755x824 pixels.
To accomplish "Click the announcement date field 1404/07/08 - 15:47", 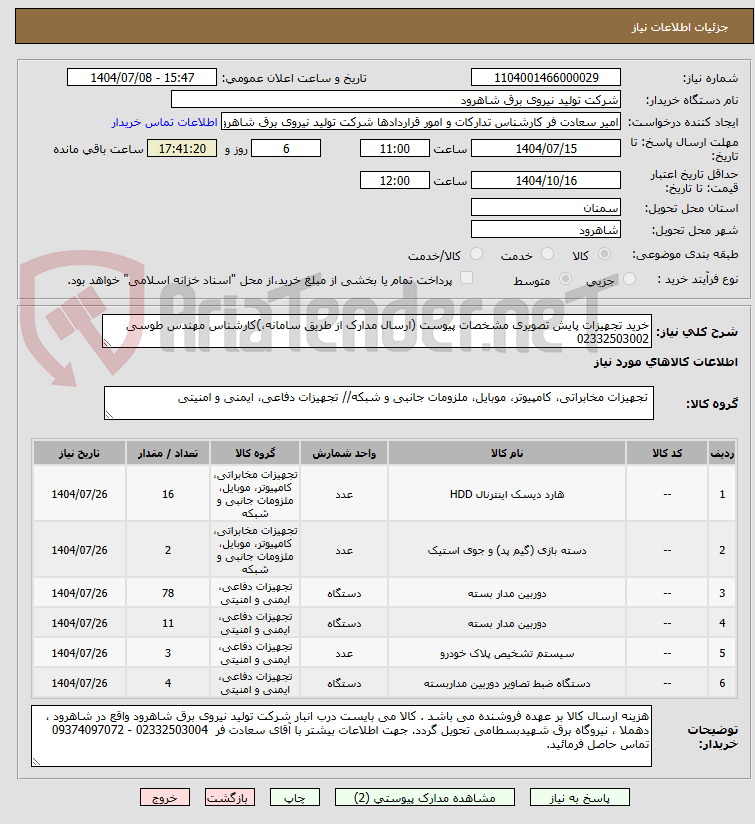I will (x=142, y=77).
